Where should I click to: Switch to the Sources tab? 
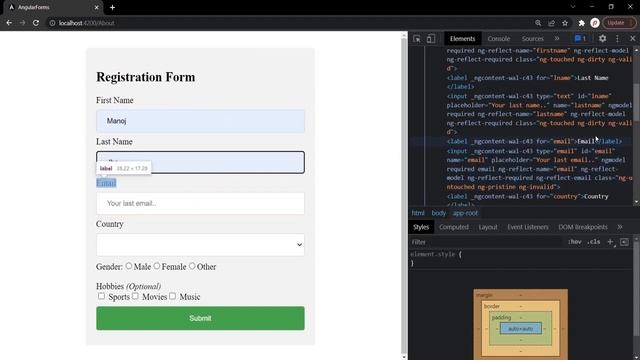pyautogui.click(x=533, y=39)
